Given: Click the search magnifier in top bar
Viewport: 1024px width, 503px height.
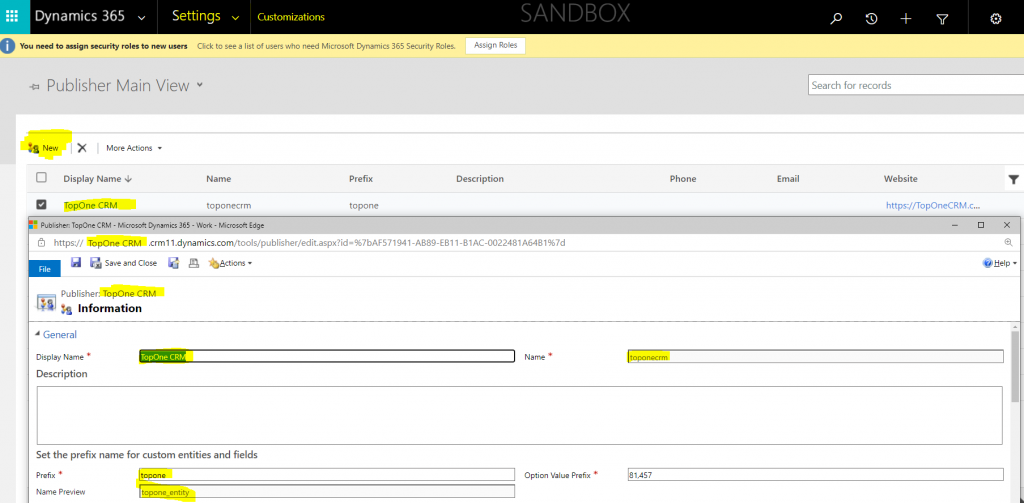Looking at the screenshot, I should 836,18.
